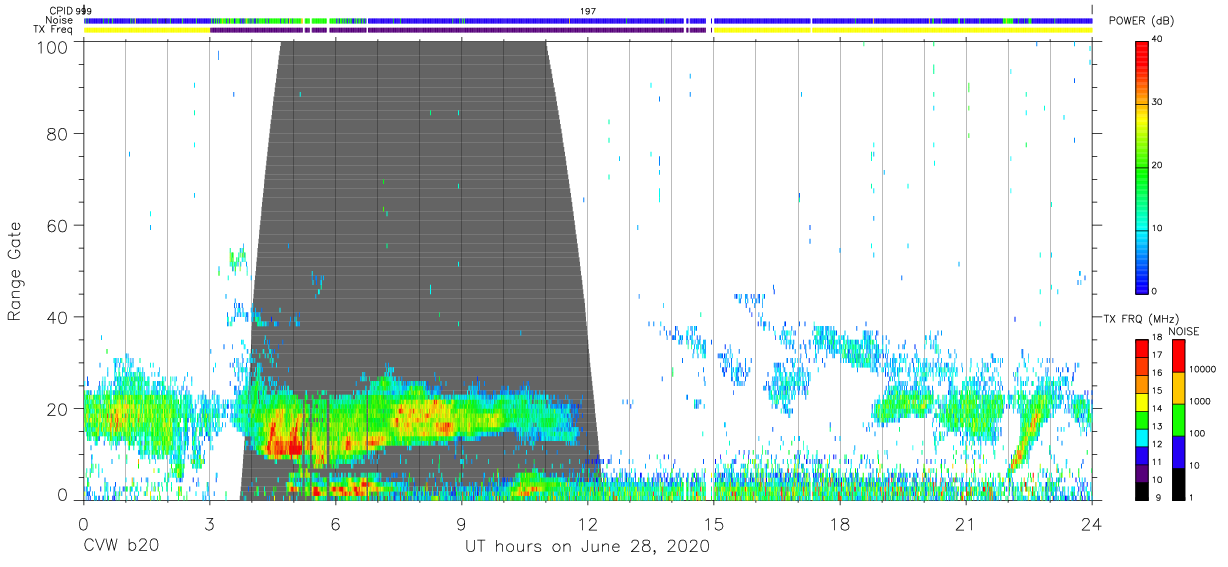Click the 'CPID' row label
The image size is (1228, 567).
pos(60,10)
